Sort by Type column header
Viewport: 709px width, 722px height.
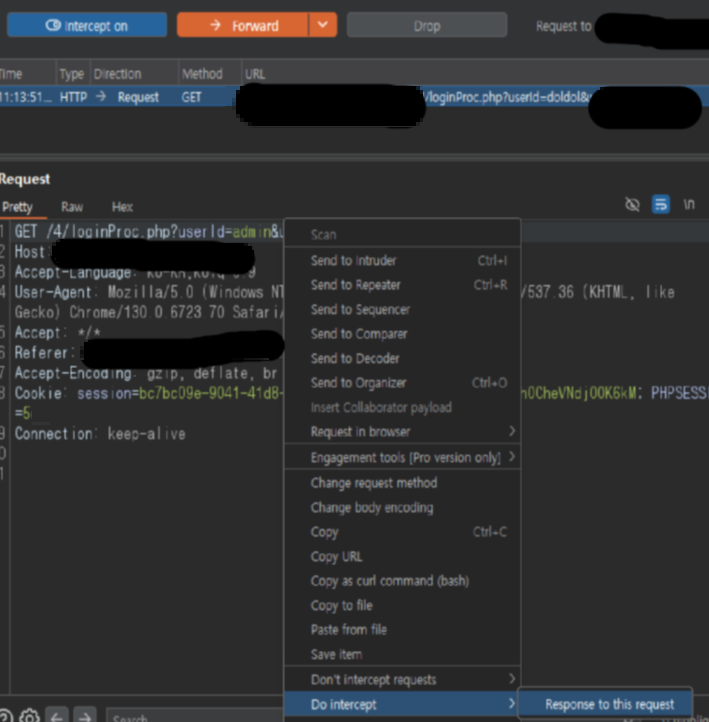(x=72, y=74)
